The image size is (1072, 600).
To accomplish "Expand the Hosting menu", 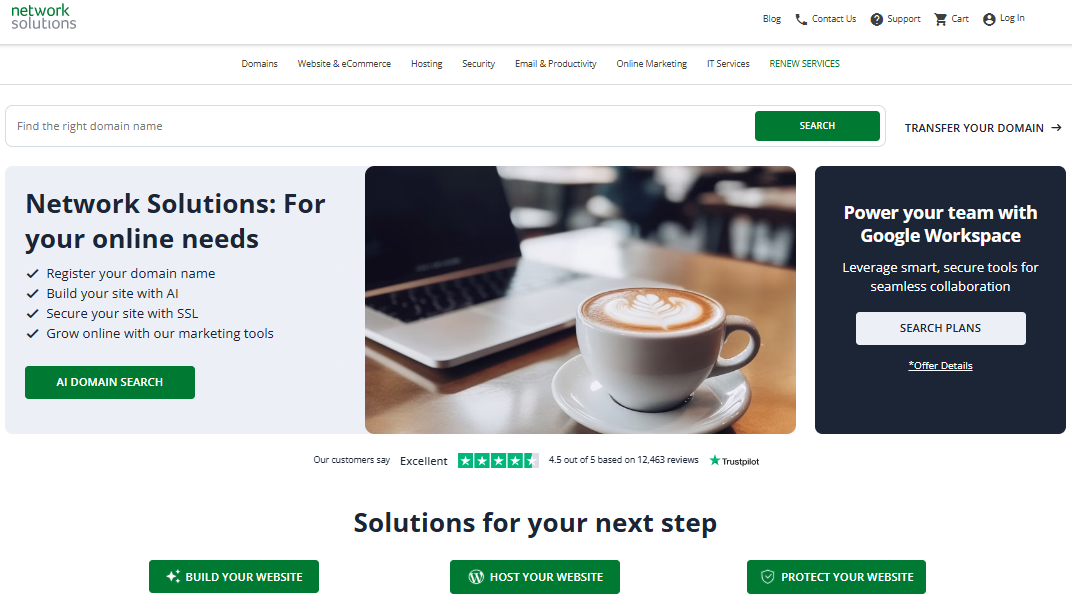I will coord(427,64).
